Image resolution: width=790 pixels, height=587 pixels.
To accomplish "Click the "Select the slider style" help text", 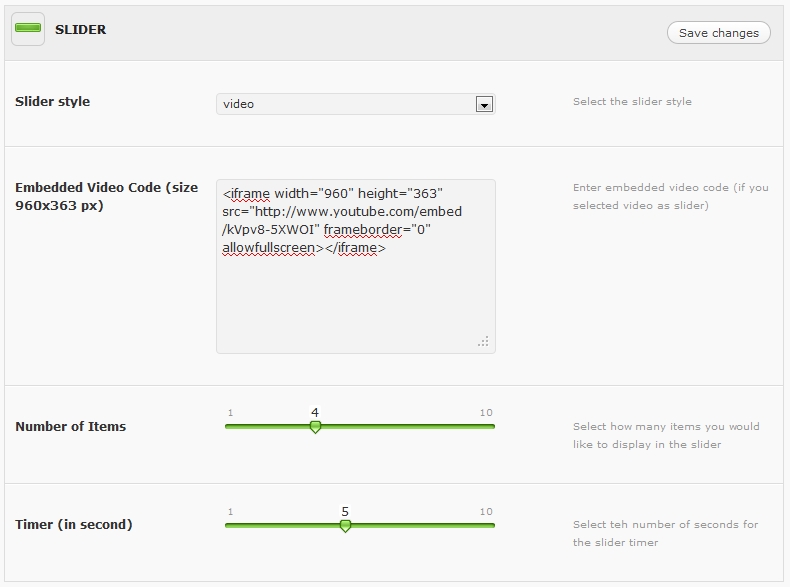I will coord(632,102).
